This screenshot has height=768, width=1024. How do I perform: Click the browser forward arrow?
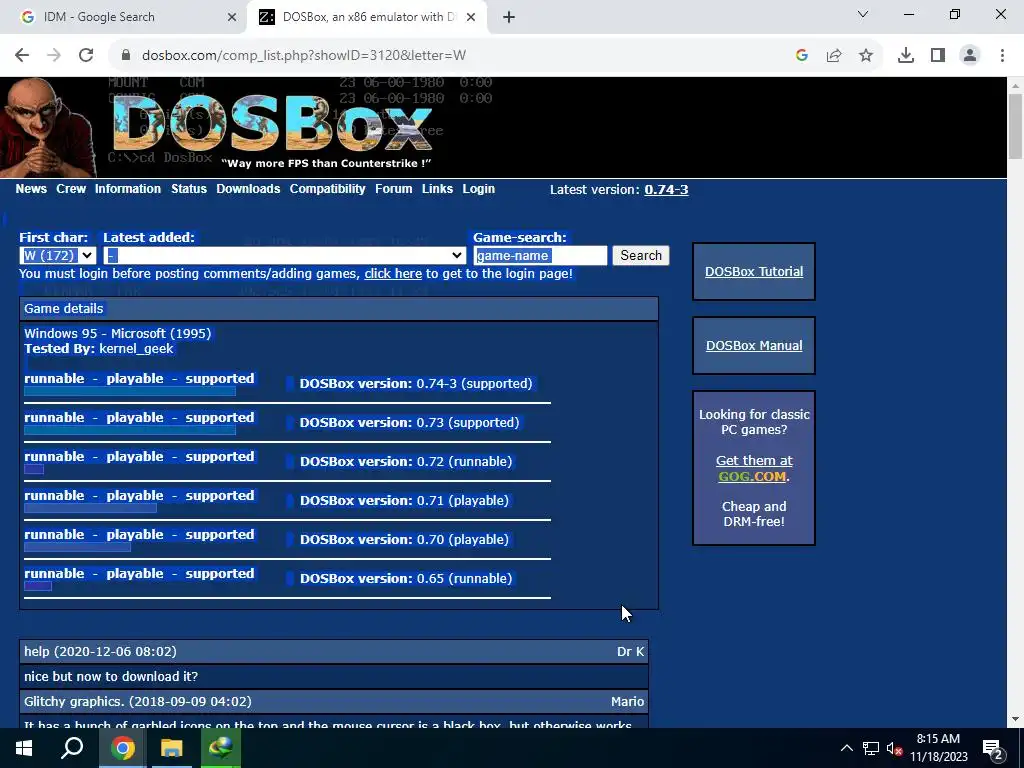54,55
